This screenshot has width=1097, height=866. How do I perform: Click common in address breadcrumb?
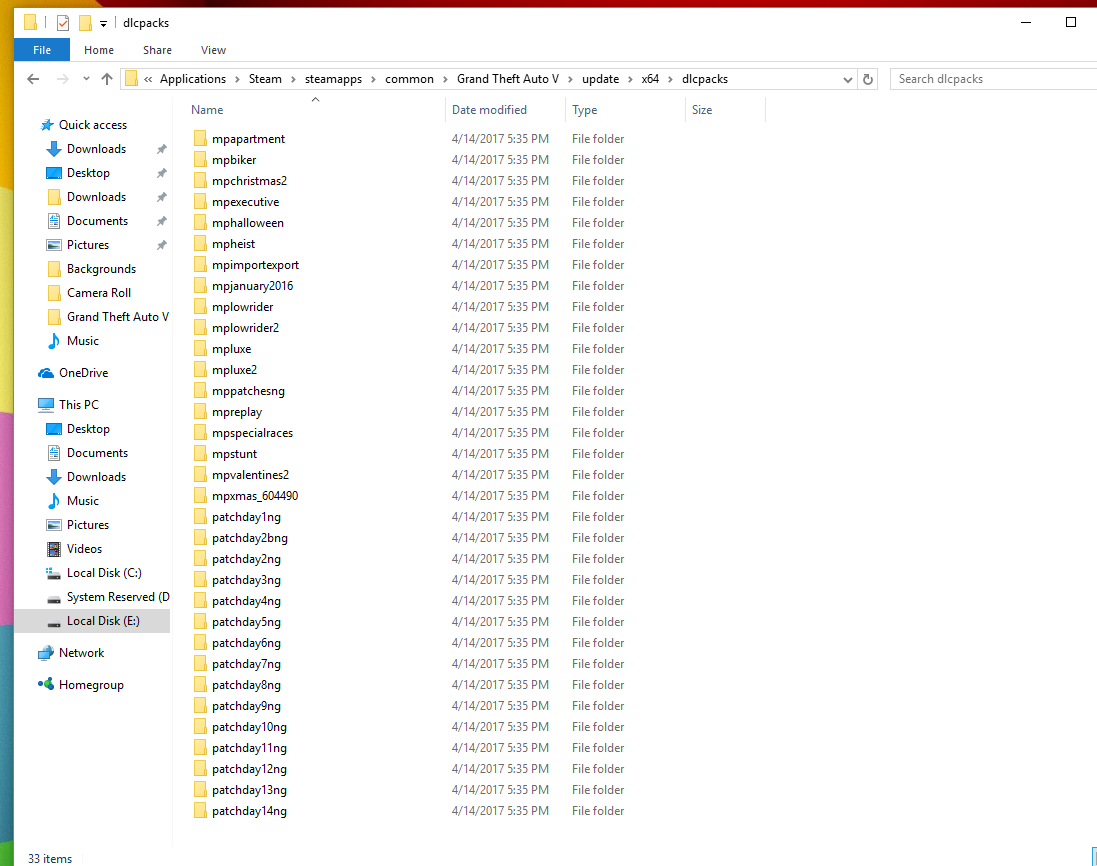pos(409,79)
